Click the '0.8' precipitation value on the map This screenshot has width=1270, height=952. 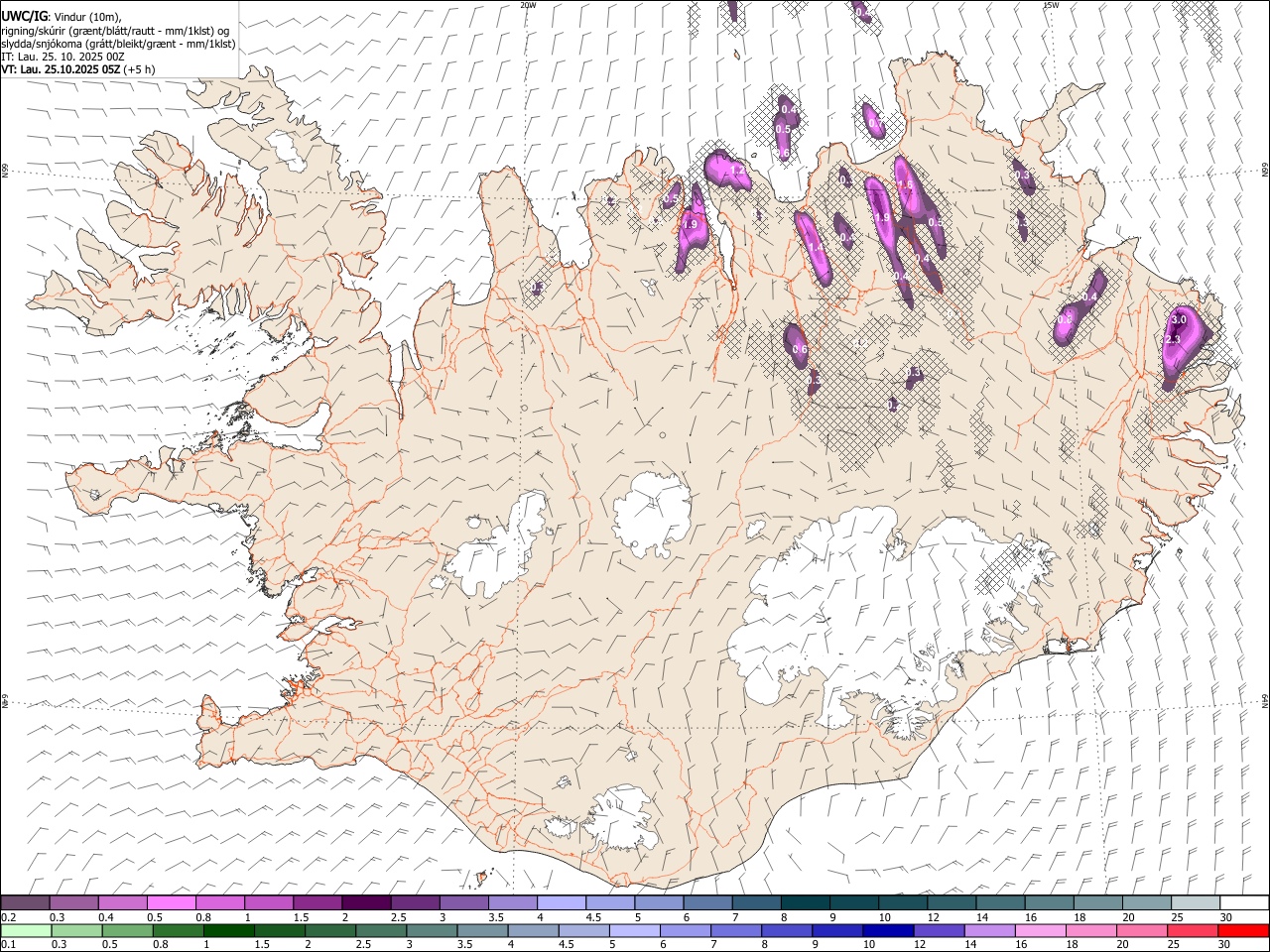(1064, 320)
